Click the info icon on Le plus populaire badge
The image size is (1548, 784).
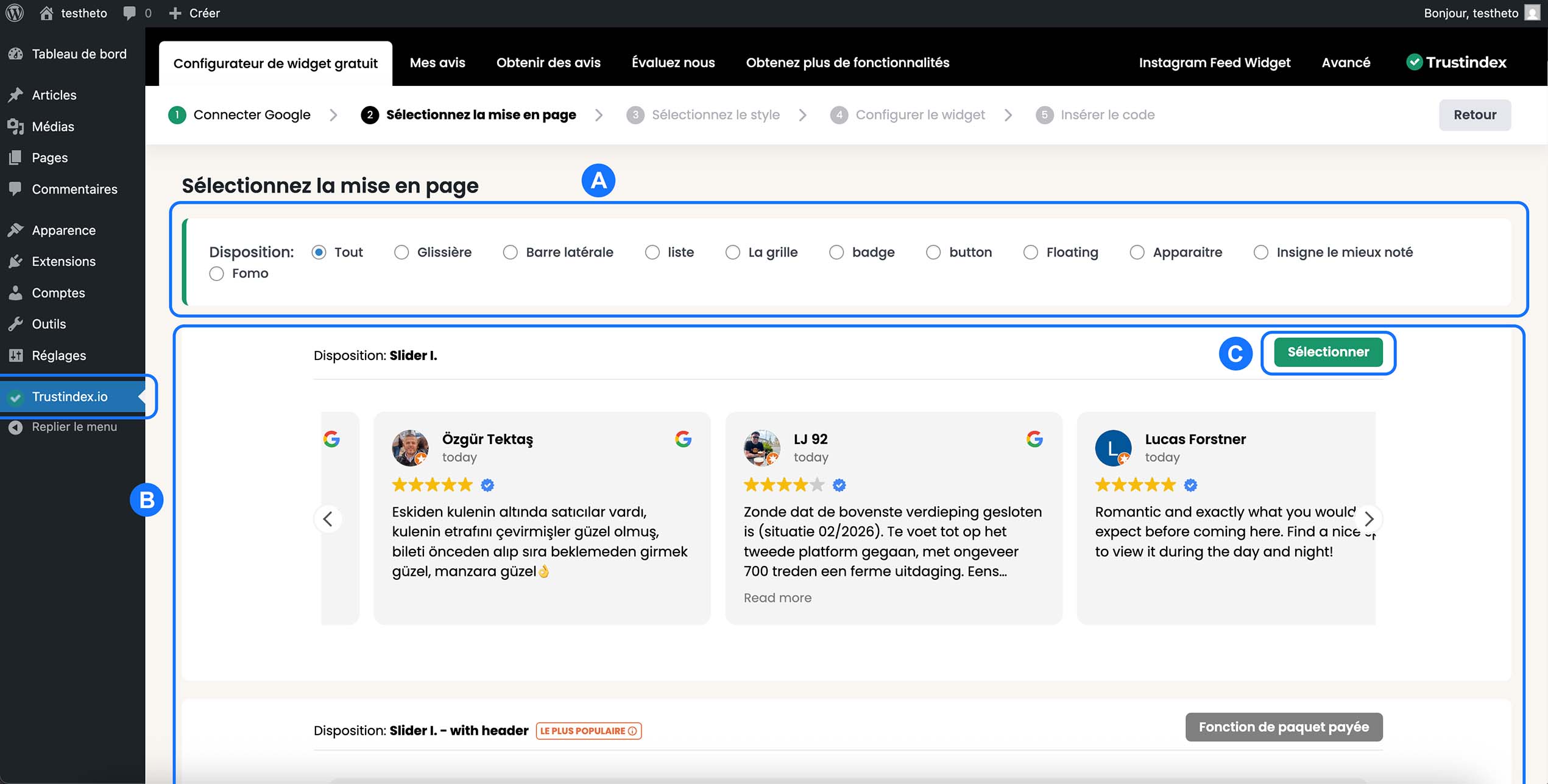coord(632,730)
